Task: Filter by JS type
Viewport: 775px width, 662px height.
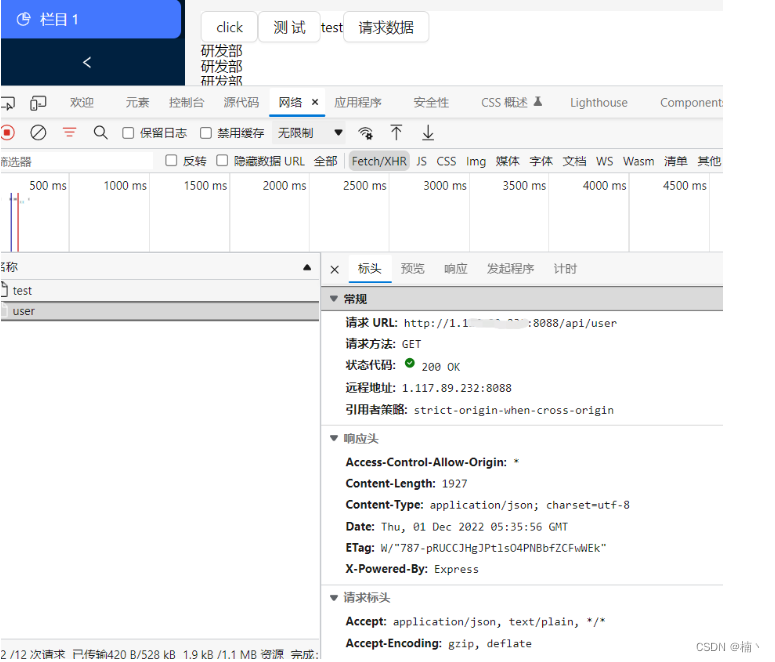Action: click(421, 161)
